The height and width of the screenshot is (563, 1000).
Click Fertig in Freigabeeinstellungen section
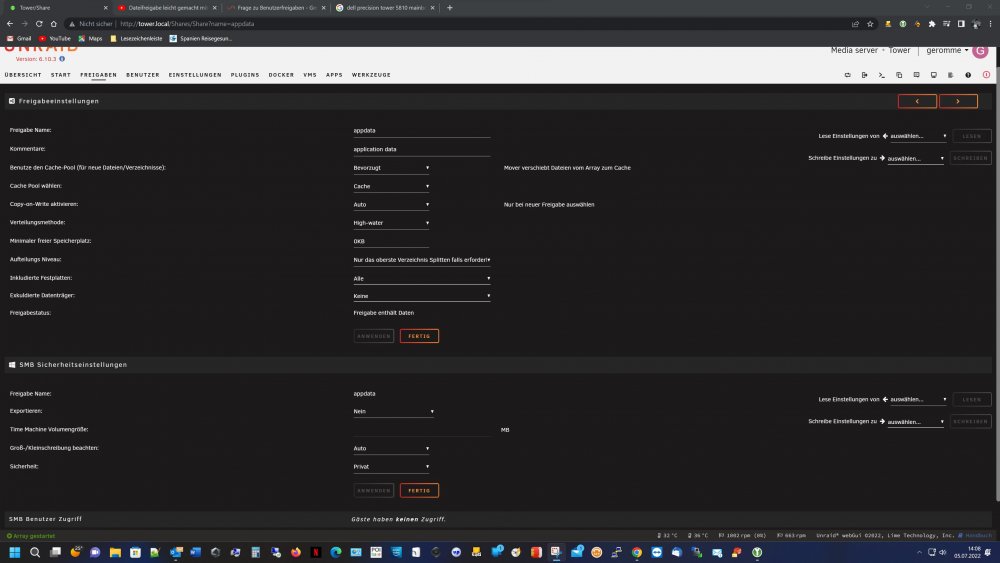pos(419,336)
